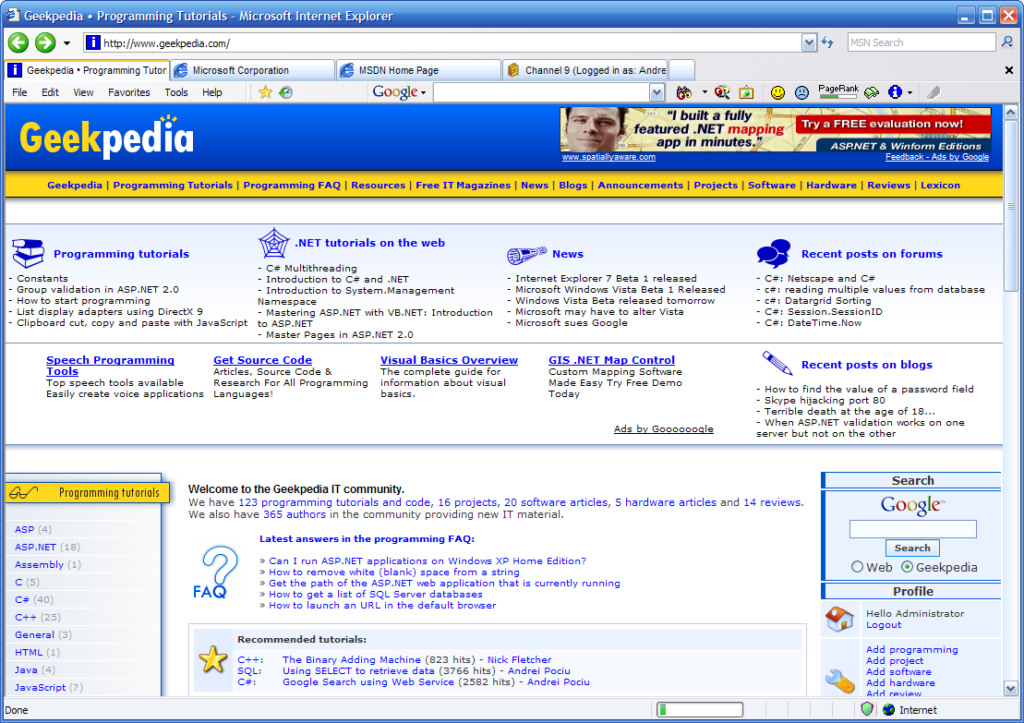1024x723 pixels.
Task: Select the Web search radio button
Action: point(857,567)
